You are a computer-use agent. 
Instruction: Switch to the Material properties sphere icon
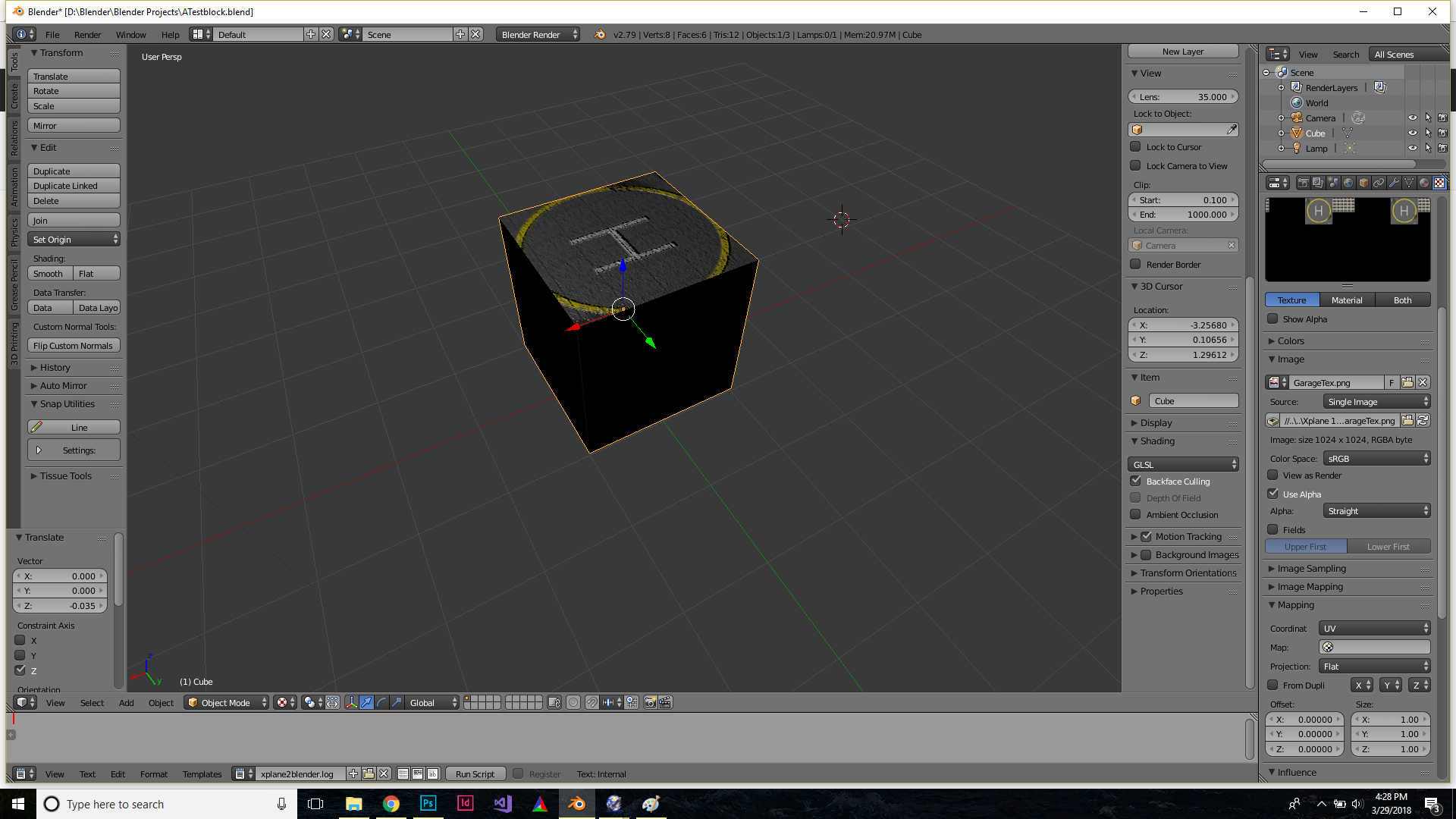click(1423, 183)
